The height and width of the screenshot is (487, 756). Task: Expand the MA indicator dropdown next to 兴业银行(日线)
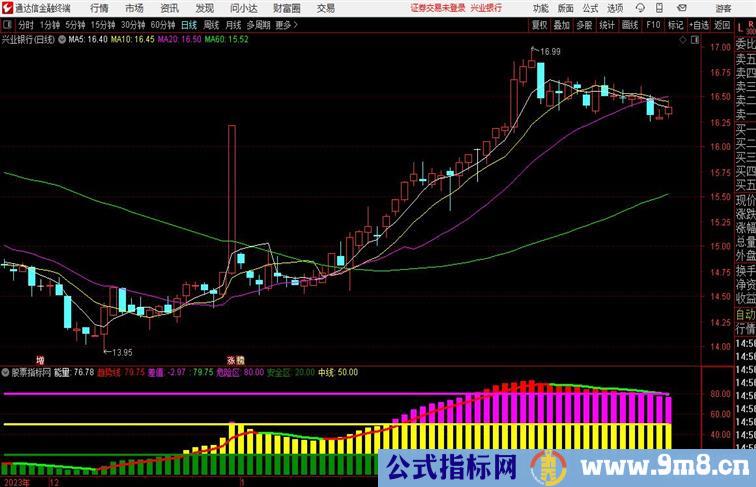pyautogui.click(x=62, y=40)
